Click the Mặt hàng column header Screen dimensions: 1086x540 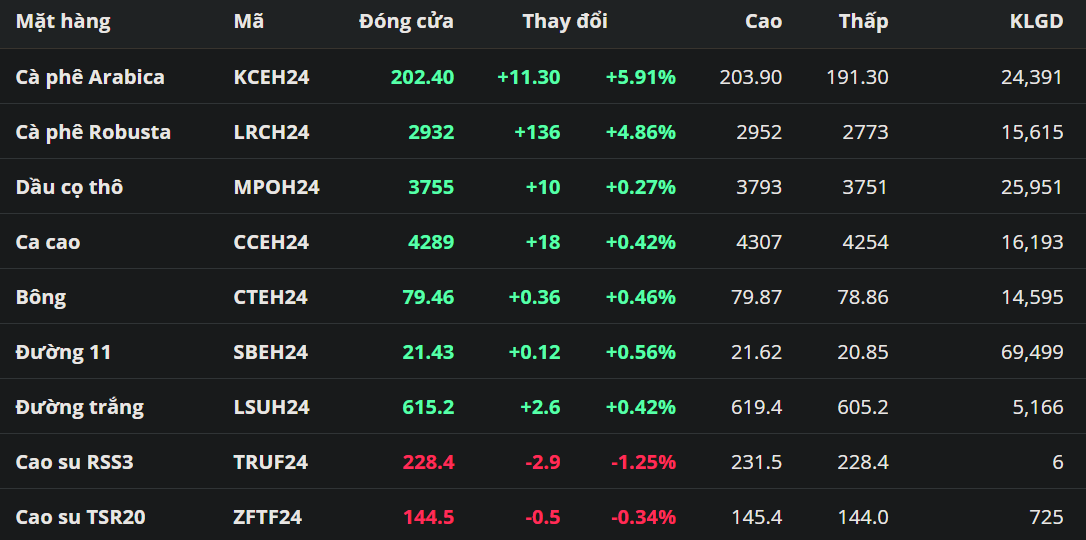click(63, 21)
